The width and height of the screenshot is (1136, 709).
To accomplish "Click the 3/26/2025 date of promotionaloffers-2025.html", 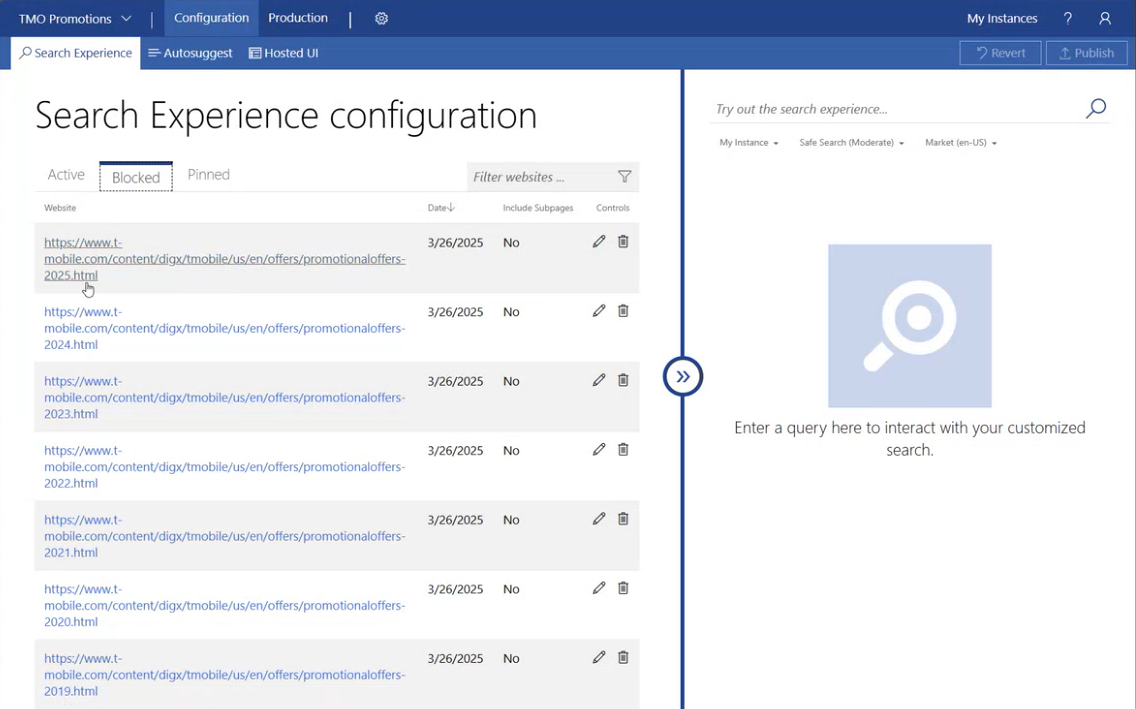I will click(x=455, y=243).
